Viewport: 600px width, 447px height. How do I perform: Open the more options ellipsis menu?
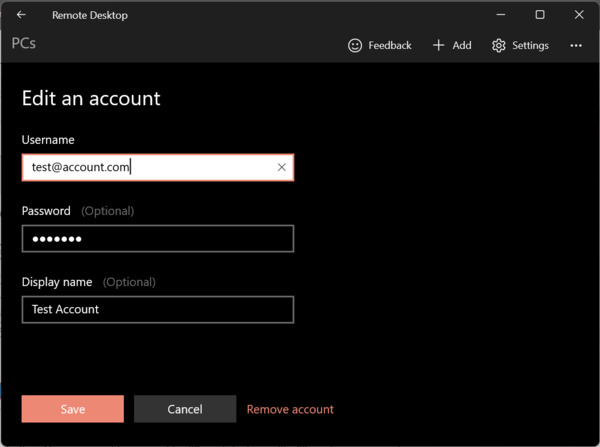click(576, 46)
